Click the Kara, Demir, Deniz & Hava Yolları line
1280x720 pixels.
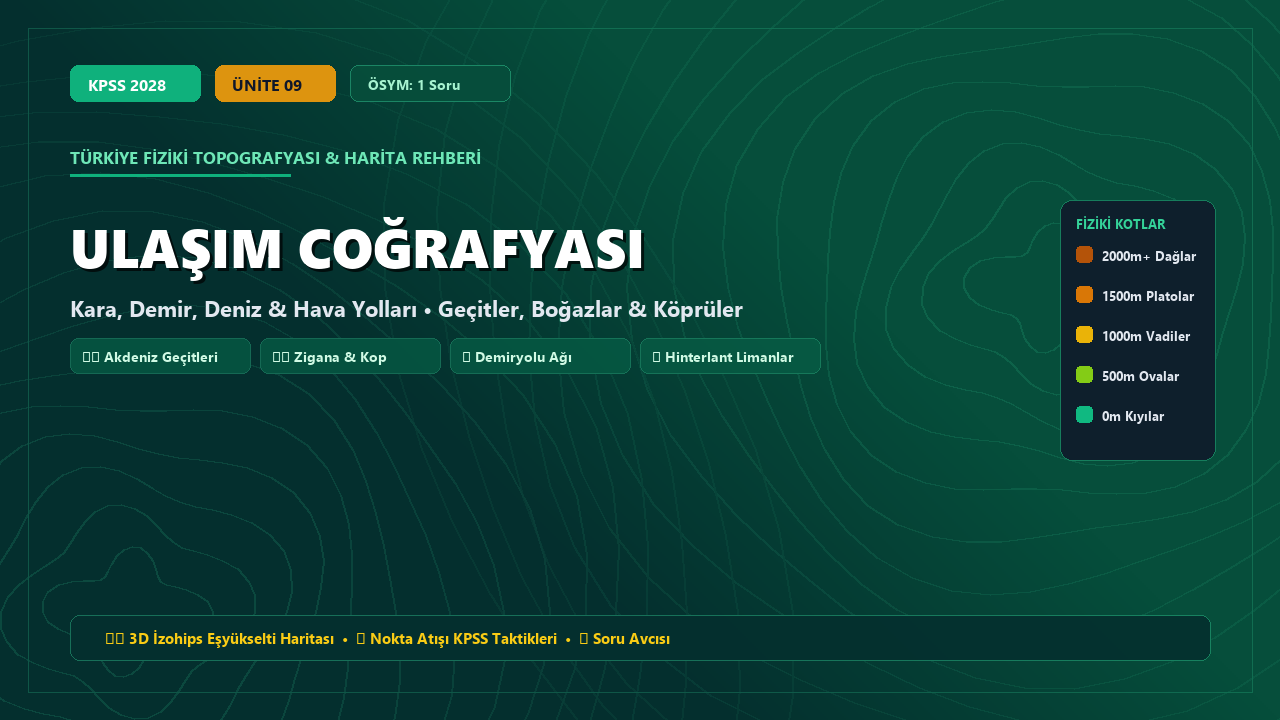(x=406, y=309)
